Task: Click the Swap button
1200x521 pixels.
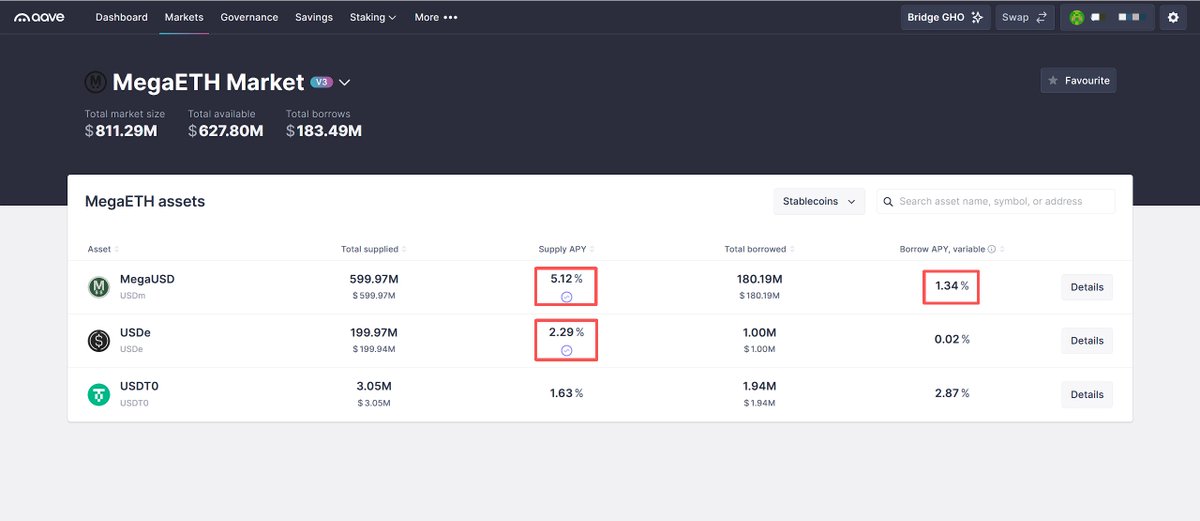Action: point(1025,17)
